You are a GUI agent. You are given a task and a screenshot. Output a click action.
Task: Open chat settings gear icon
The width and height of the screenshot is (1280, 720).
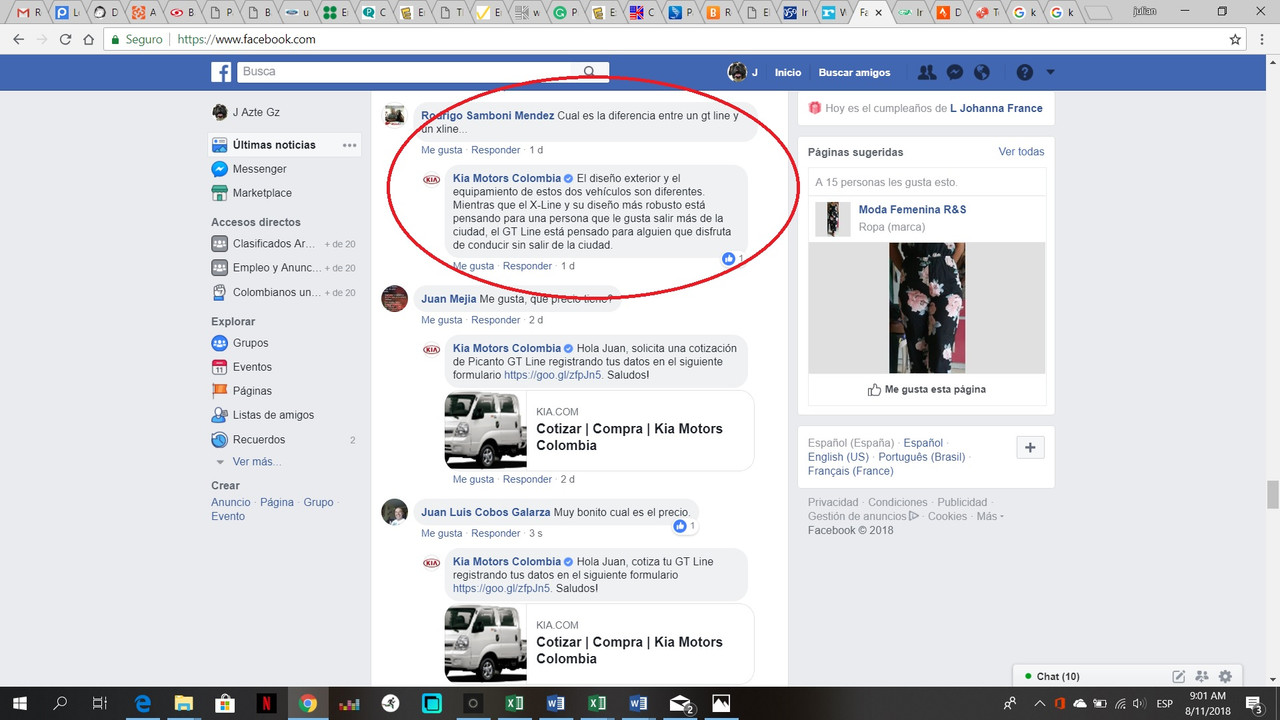coord(1225,677)
